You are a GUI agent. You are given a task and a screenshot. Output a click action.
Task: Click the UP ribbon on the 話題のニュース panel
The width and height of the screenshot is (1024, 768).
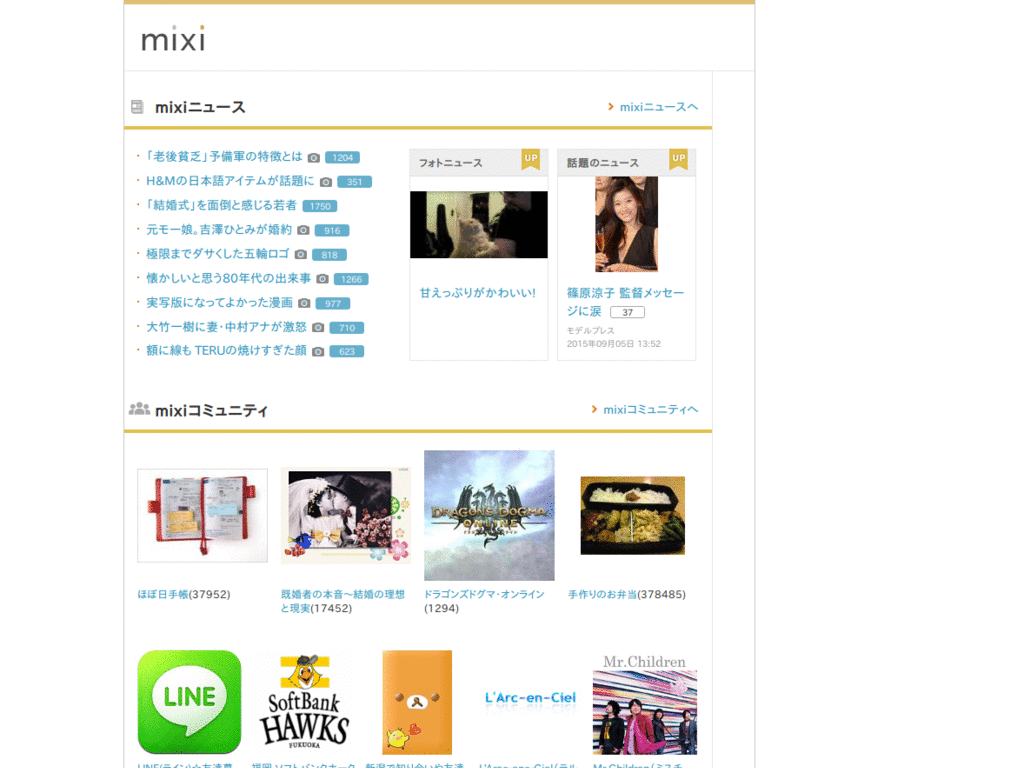679,160
